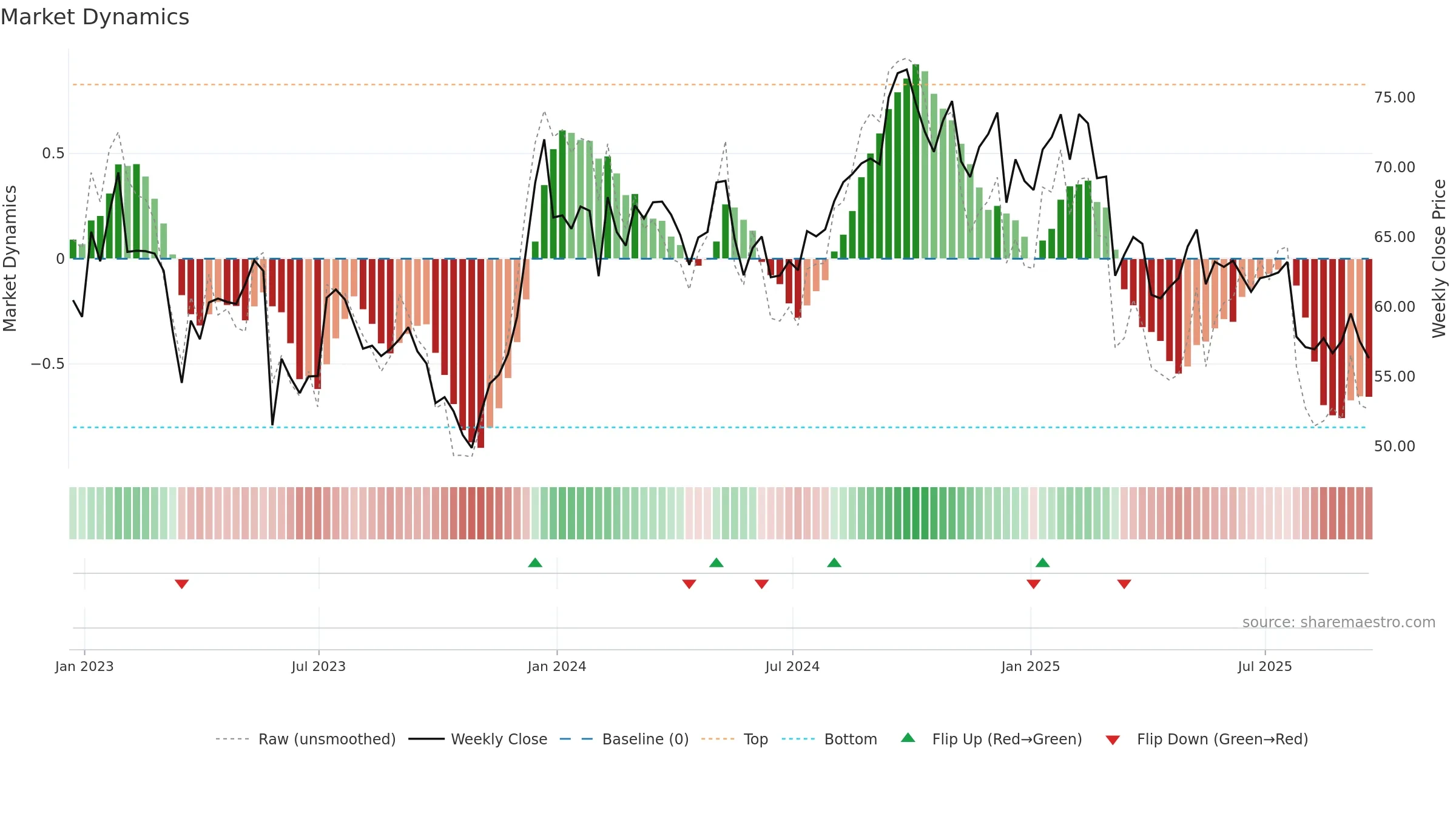
Task: Click the tallest green bar near October 2024
Action: tap(916, 161)
